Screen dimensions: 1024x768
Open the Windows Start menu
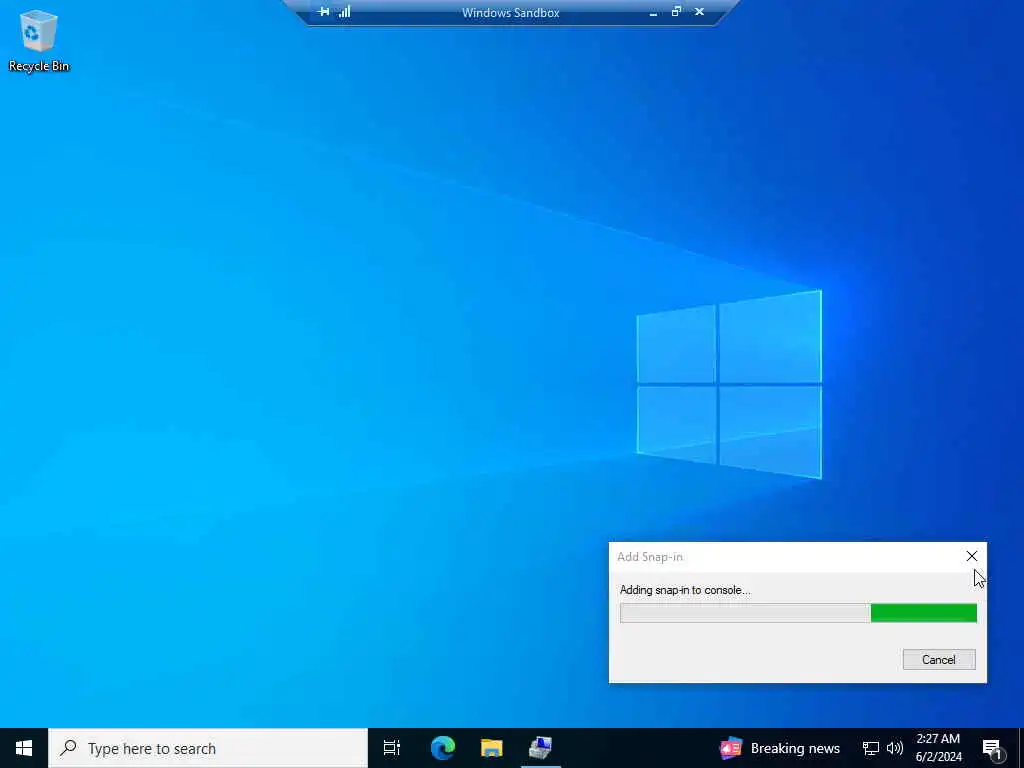point(24,748)
